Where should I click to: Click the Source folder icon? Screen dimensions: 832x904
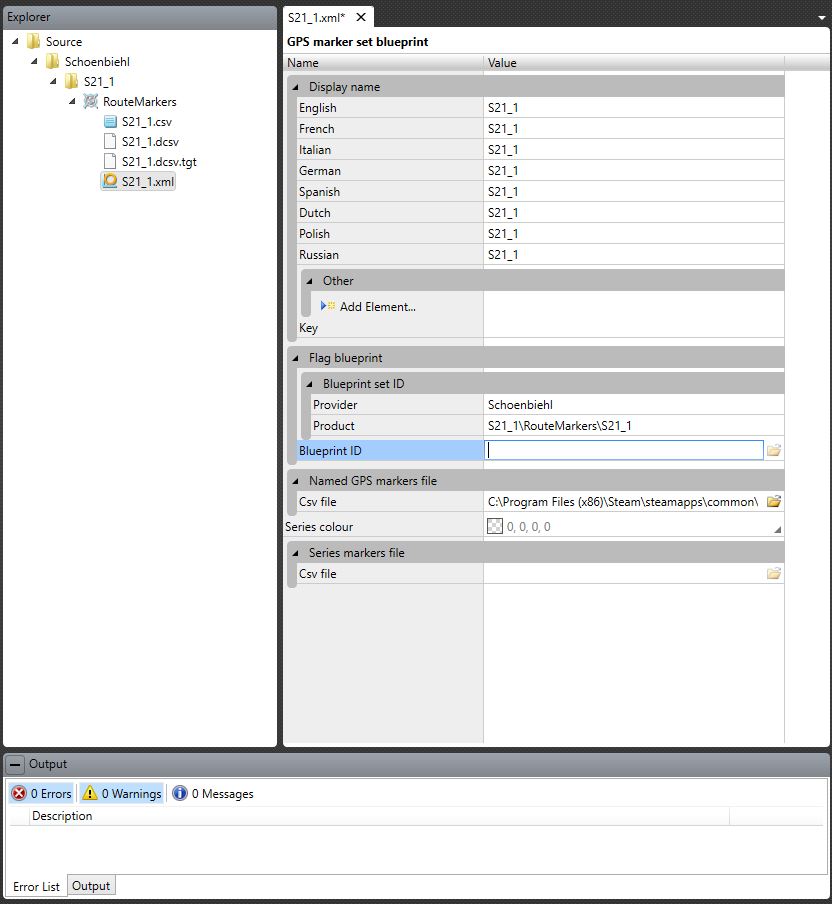[x=34, y=42]
